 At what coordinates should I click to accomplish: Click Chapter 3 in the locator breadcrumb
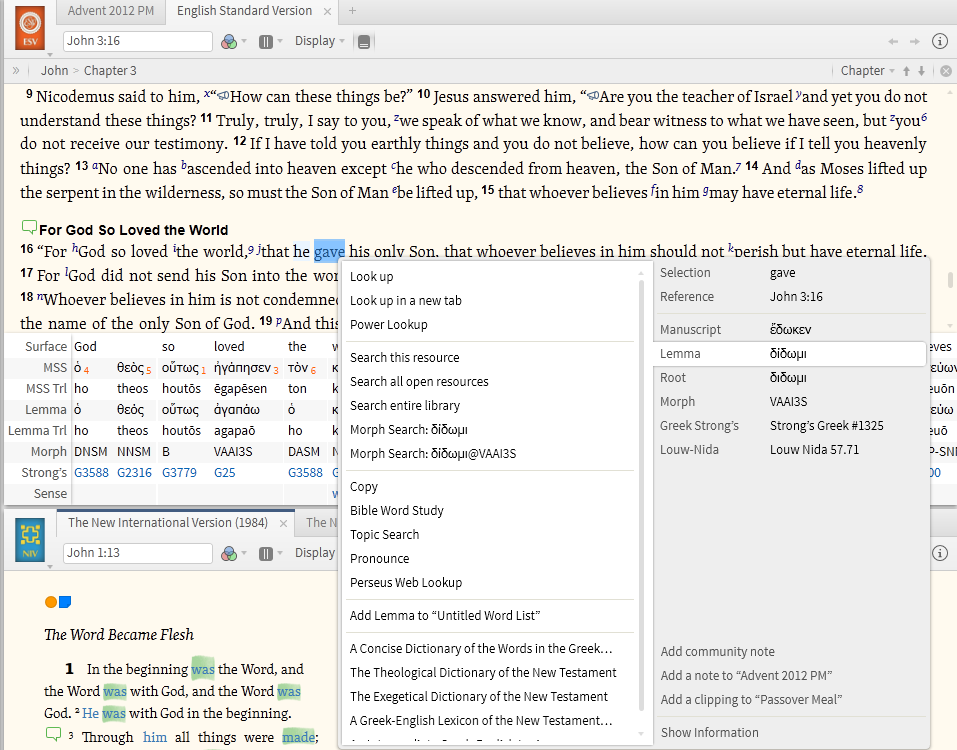pos(110,71)
